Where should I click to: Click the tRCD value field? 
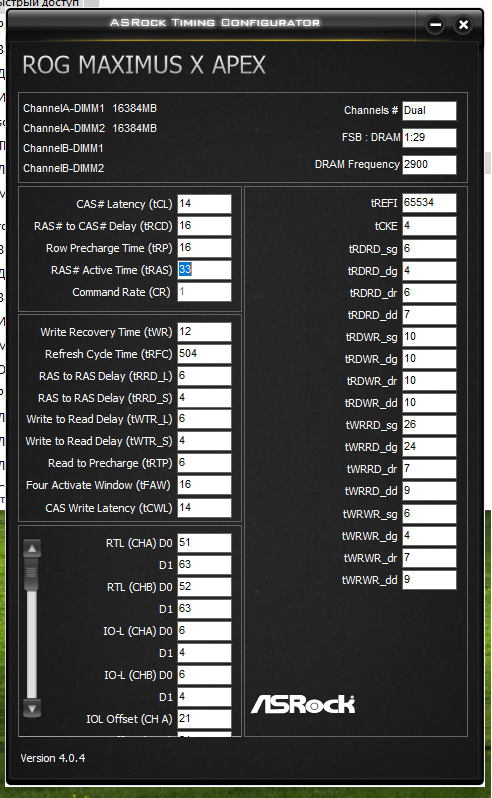click(x=204, y=225)
